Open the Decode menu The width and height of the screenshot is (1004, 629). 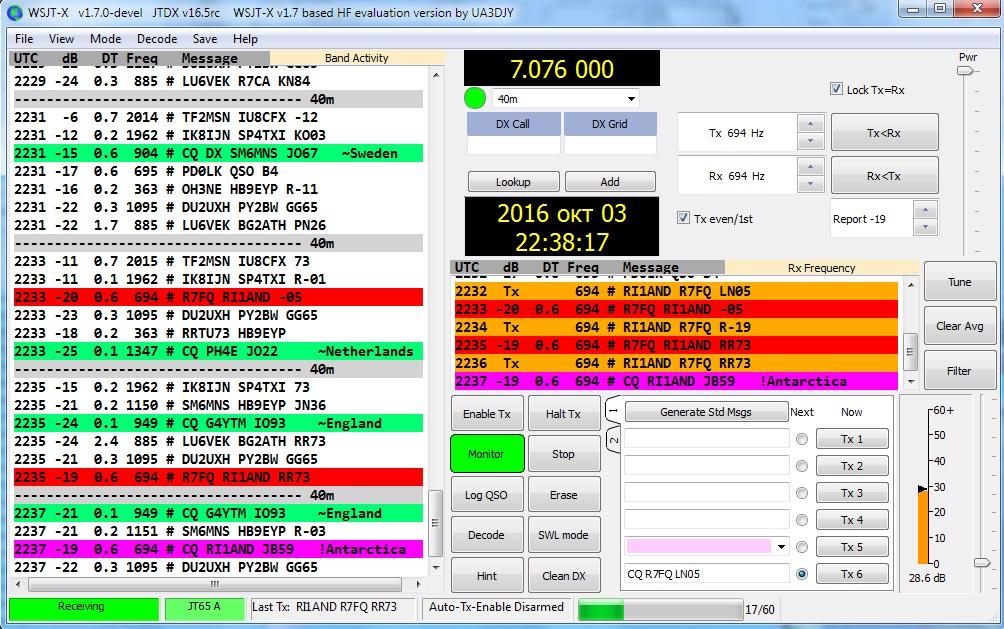tap(157, 39)
